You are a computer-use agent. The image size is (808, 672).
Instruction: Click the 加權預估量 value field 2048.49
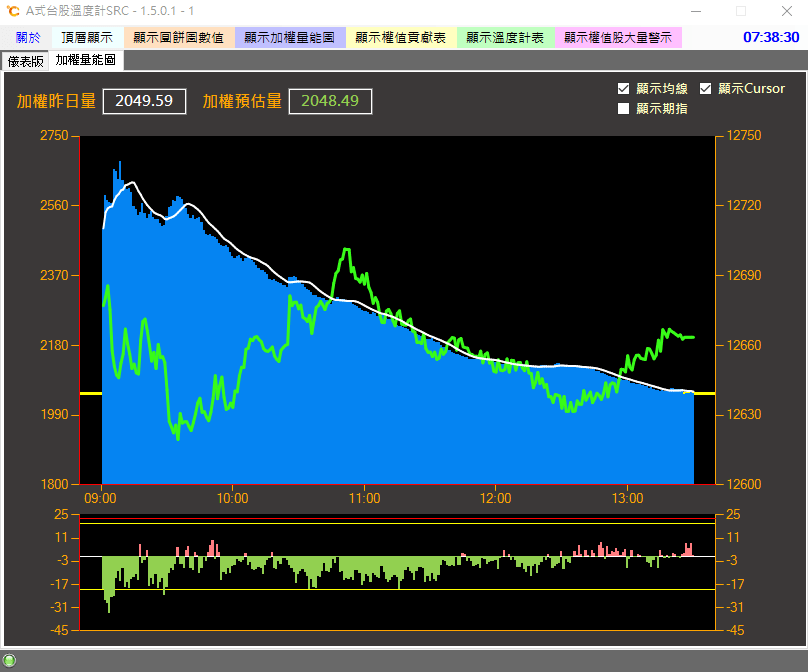click(330, 101)
